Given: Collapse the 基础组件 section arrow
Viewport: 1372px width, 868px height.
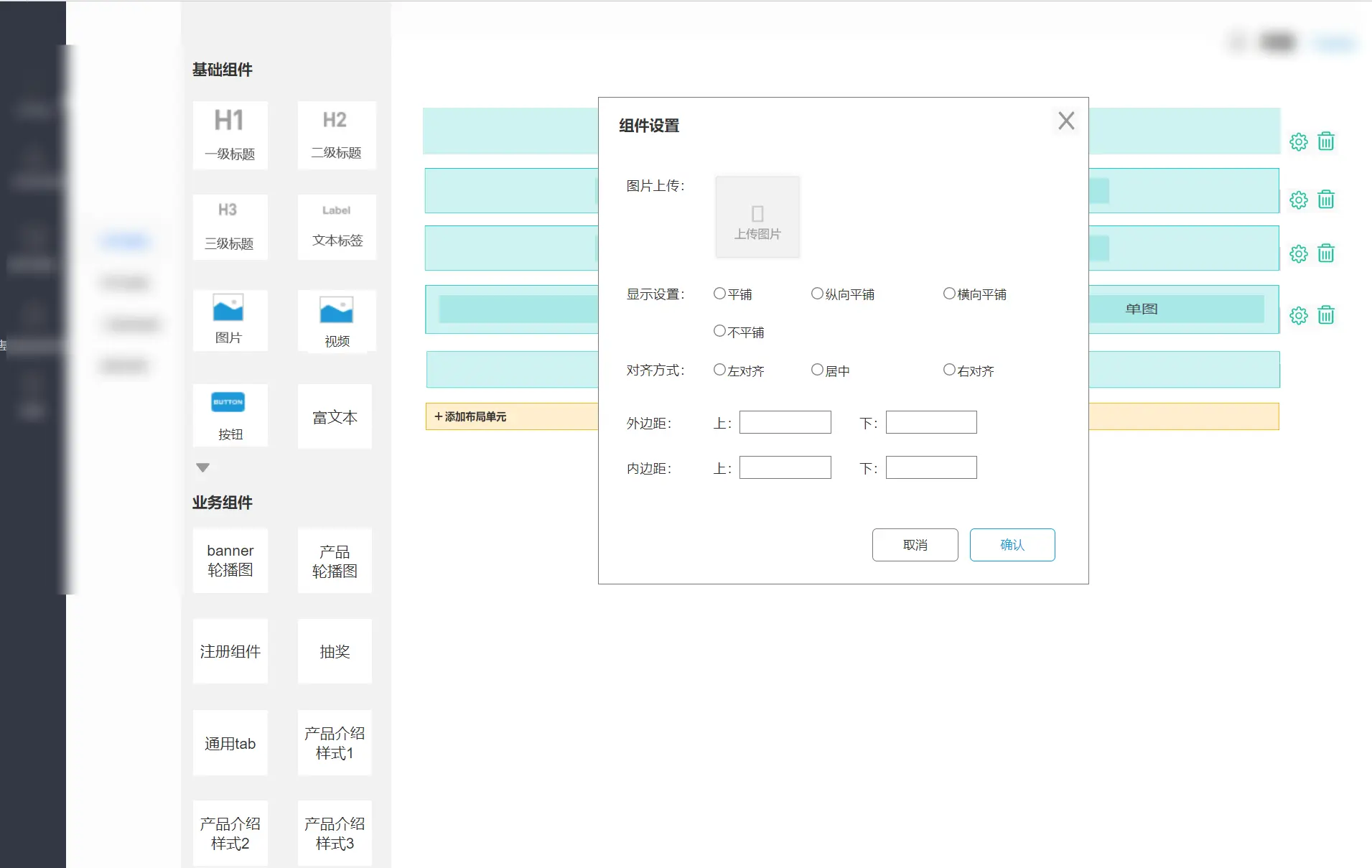Looking at the screenshot, I should (x=203, y=467).
